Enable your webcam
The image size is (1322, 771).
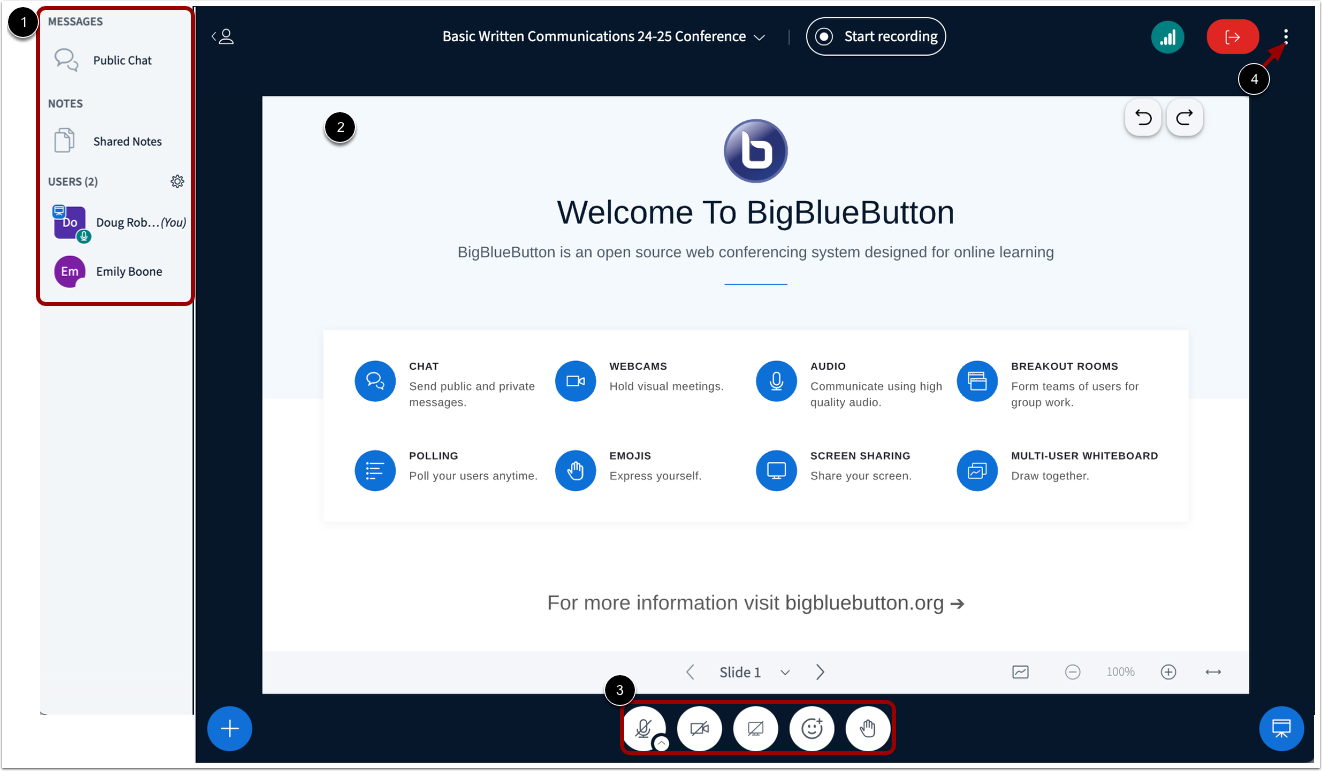(699, 728)
